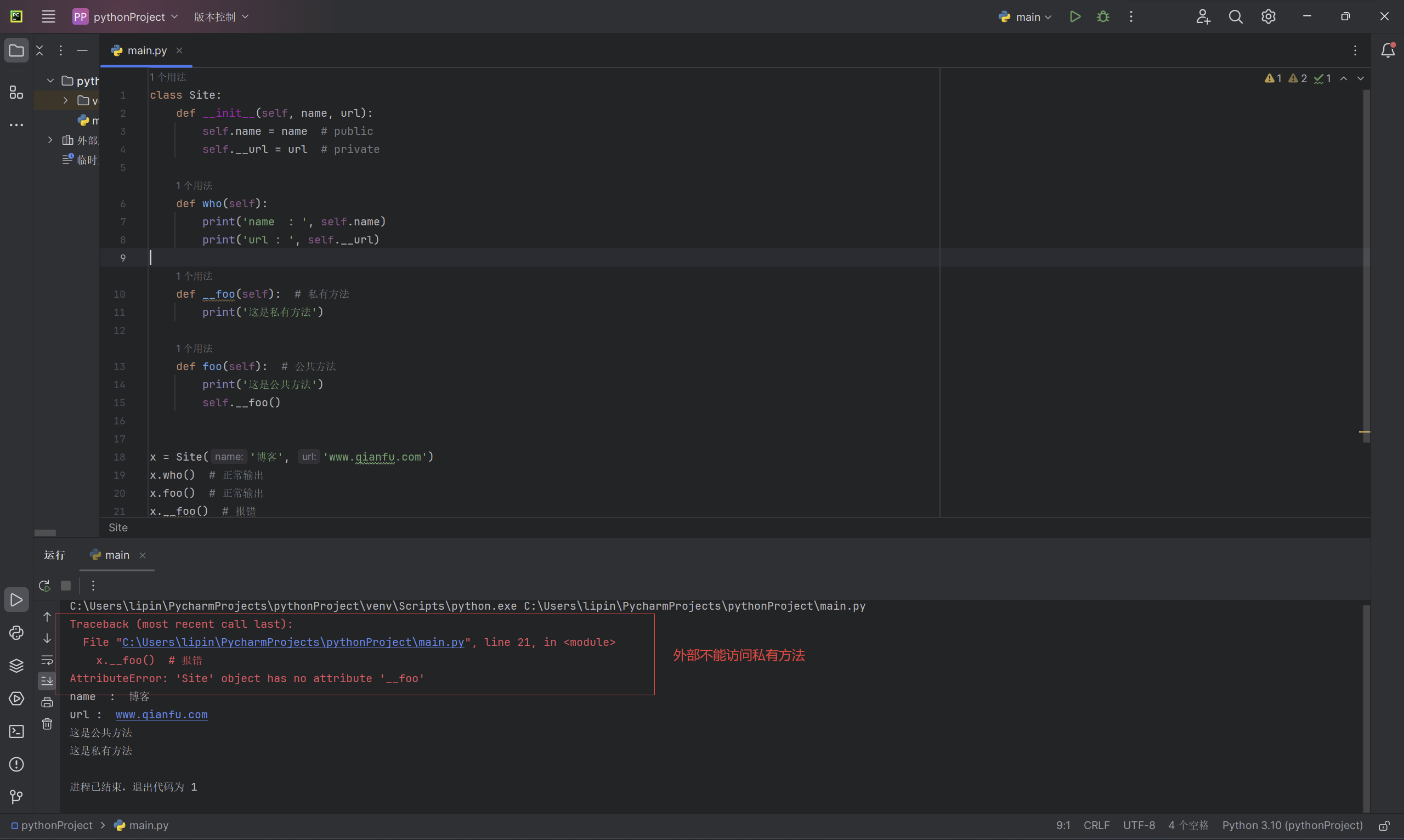Clear console with trash icon
The image size is (1404, 840).
(x=47, y=724)
